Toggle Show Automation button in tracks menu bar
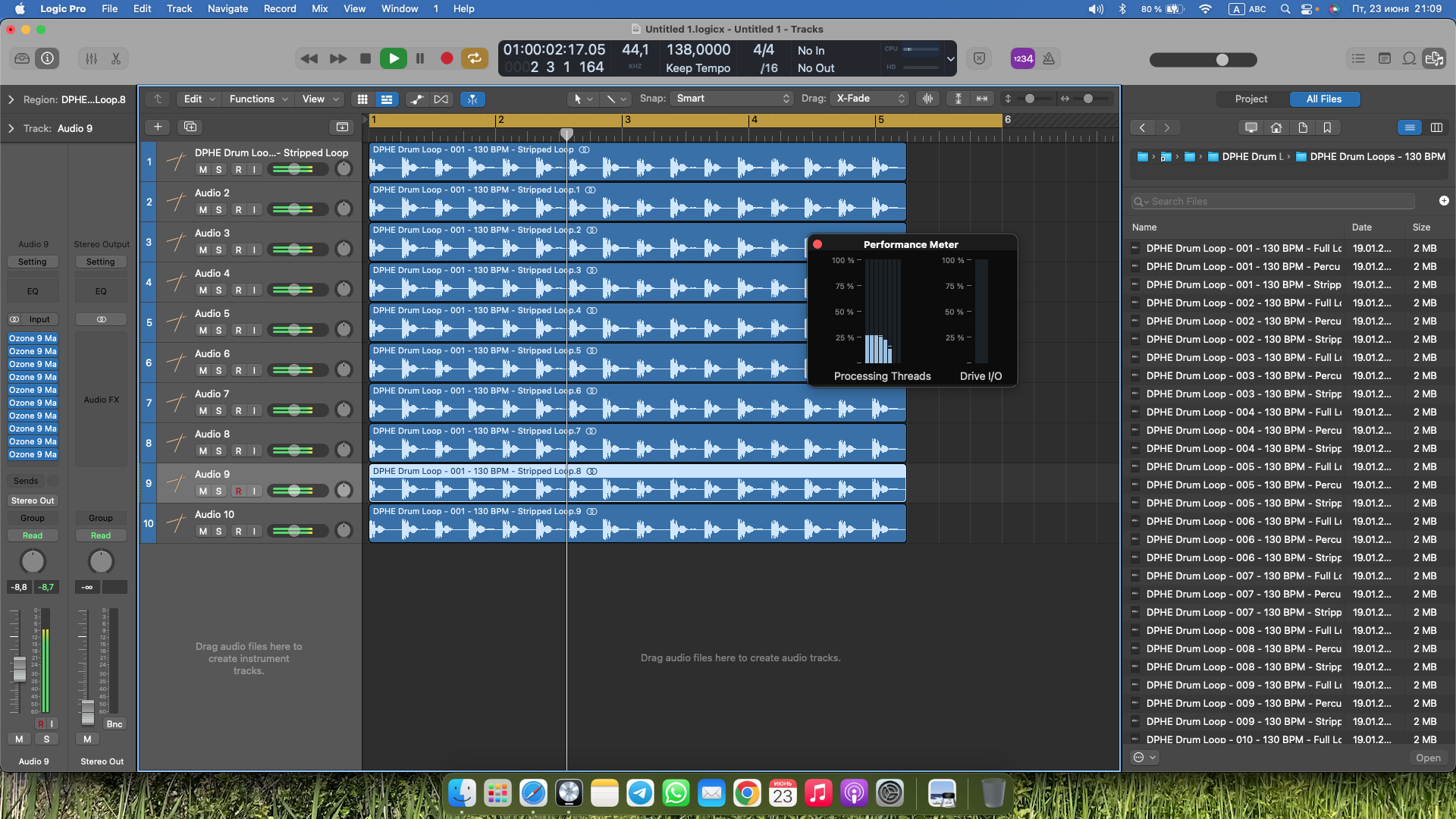The image size is (1456, 819). (x=416, y=99)
